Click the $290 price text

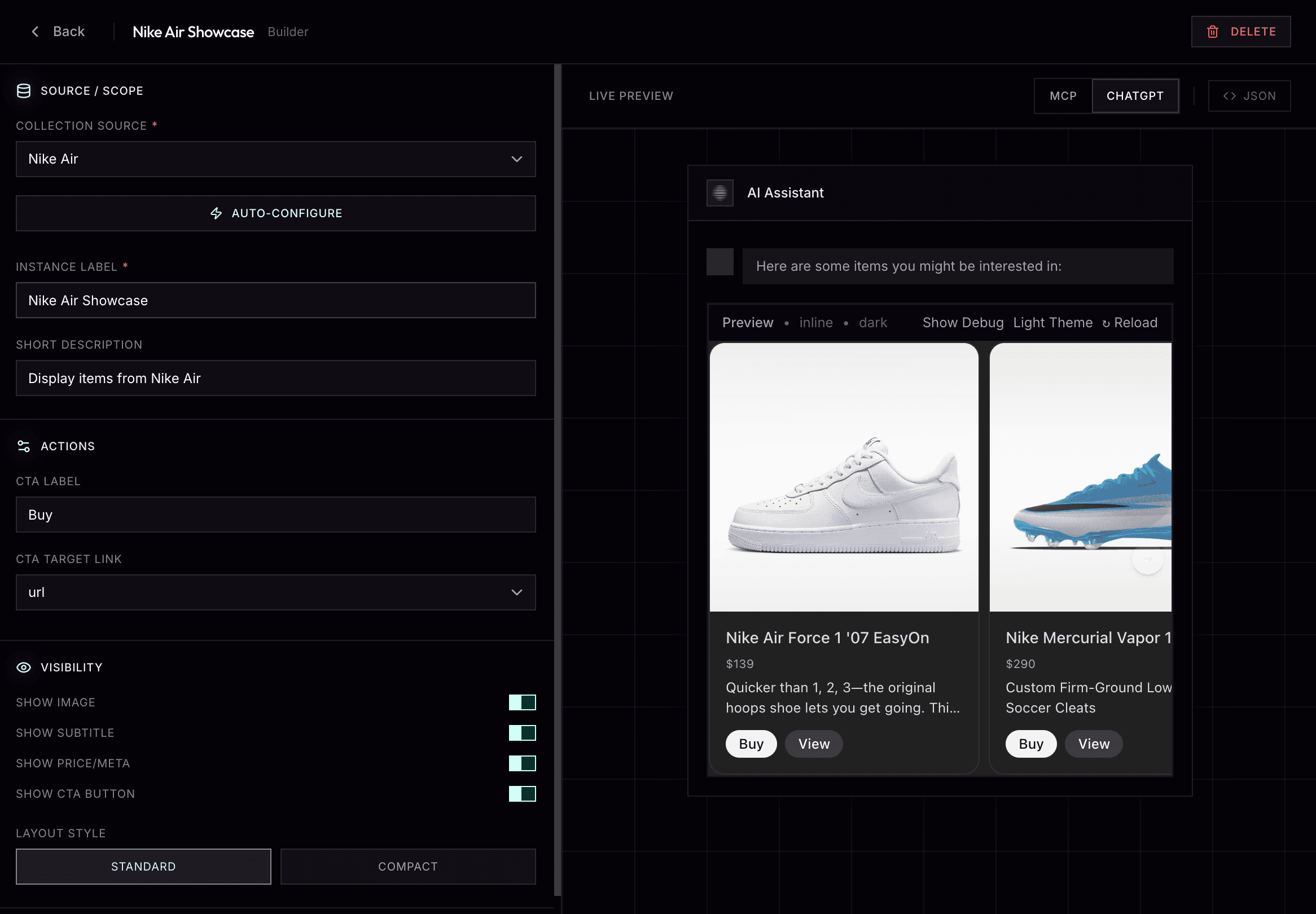1020,663
